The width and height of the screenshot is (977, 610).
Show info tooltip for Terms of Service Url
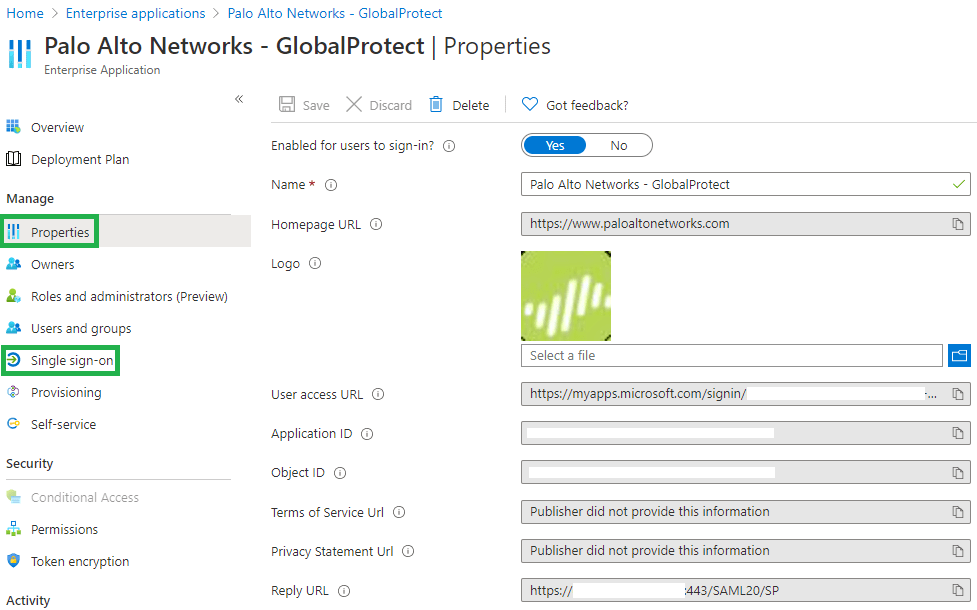click(x=399, y=512)
